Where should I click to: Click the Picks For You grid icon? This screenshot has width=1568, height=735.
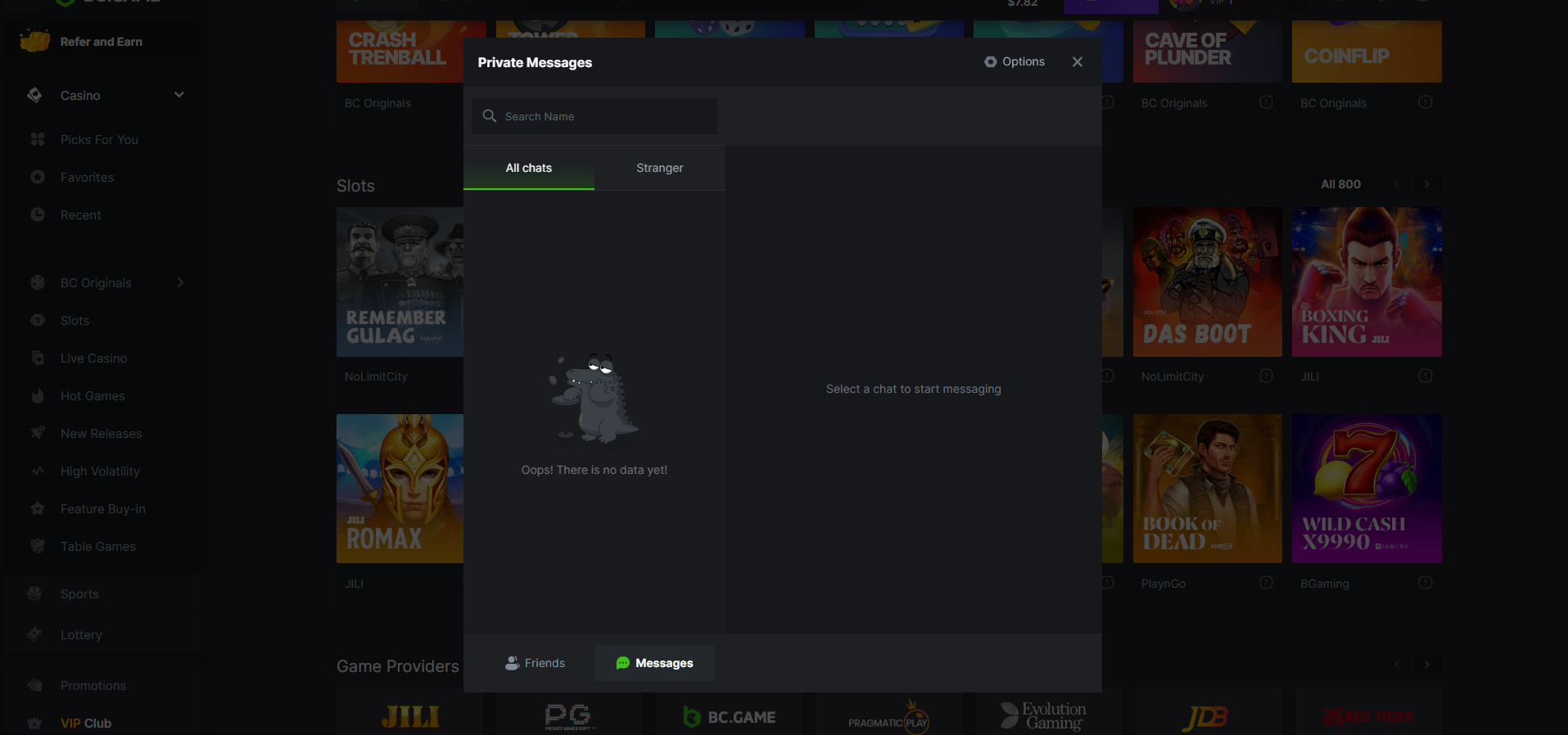[38, 139]
